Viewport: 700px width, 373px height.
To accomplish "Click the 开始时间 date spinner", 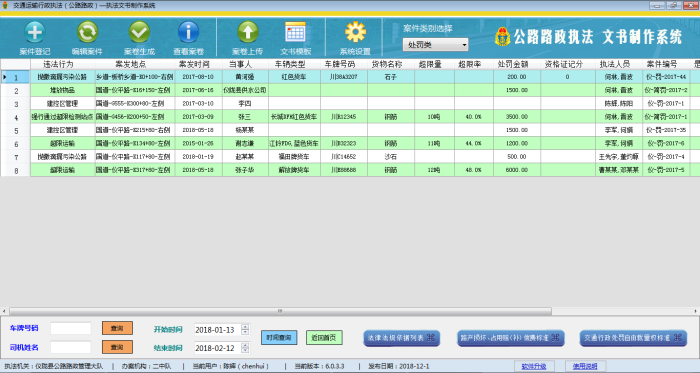I will (x=245, y=330).
